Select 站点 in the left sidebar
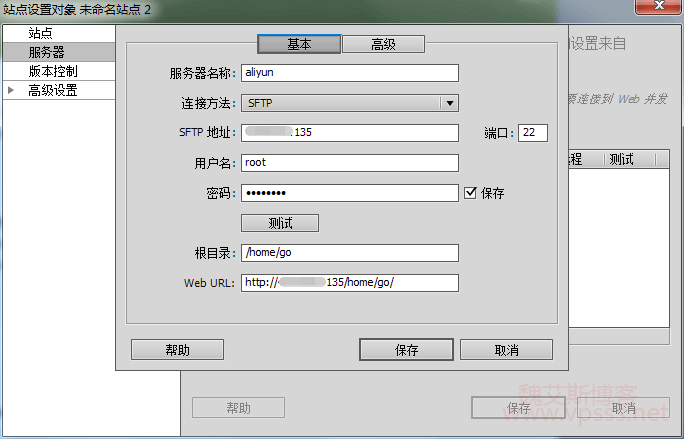The image size is (684, 439). (41, 34)
